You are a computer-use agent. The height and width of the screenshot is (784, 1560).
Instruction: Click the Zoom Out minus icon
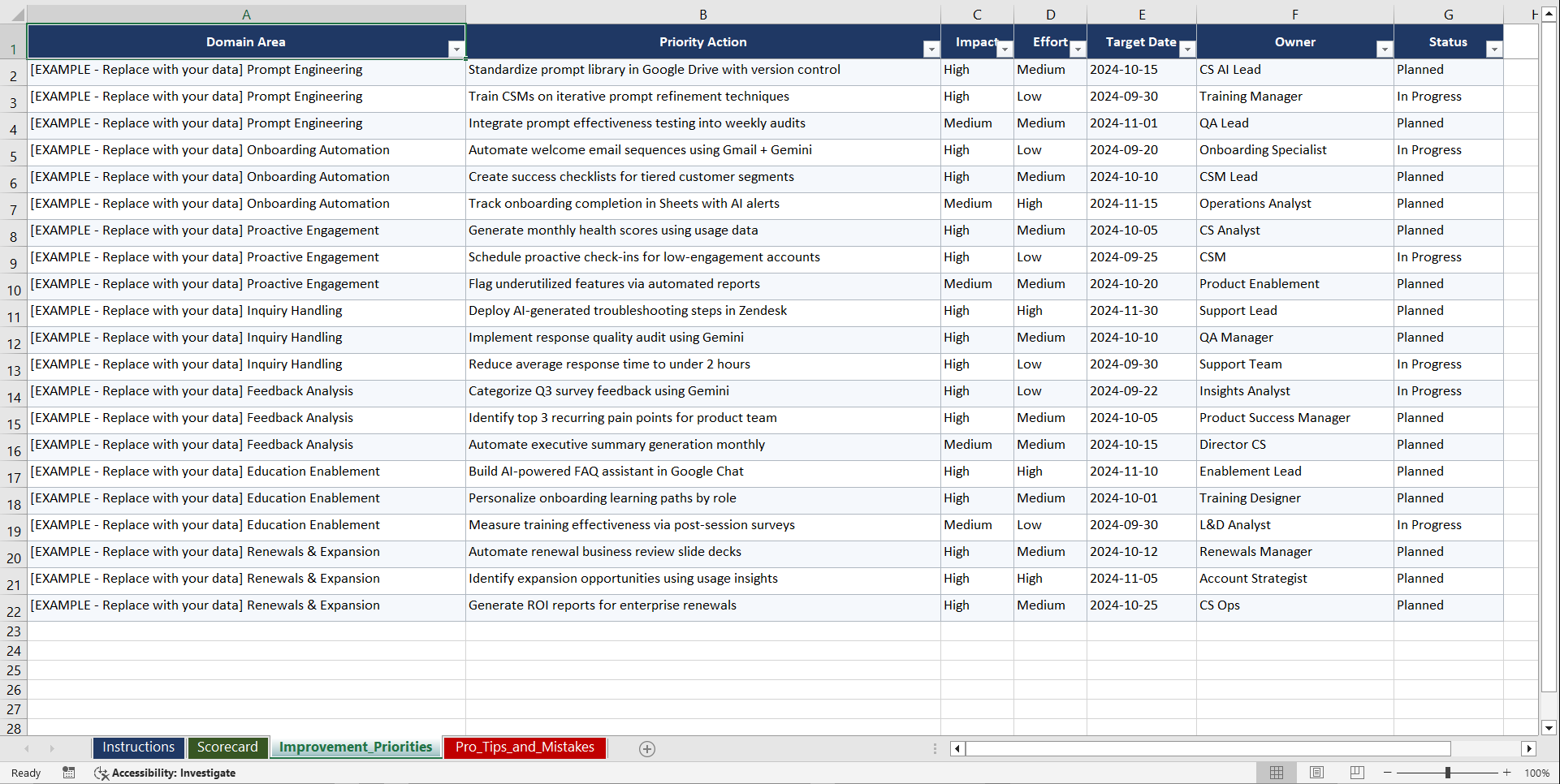click(1387, 773)
